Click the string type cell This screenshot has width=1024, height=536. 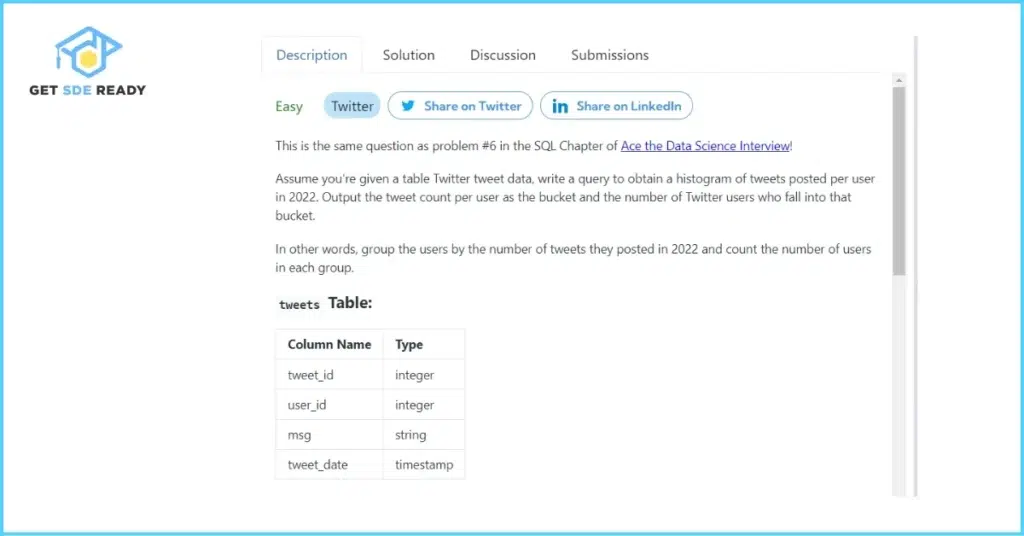click(x=424, y=435)
